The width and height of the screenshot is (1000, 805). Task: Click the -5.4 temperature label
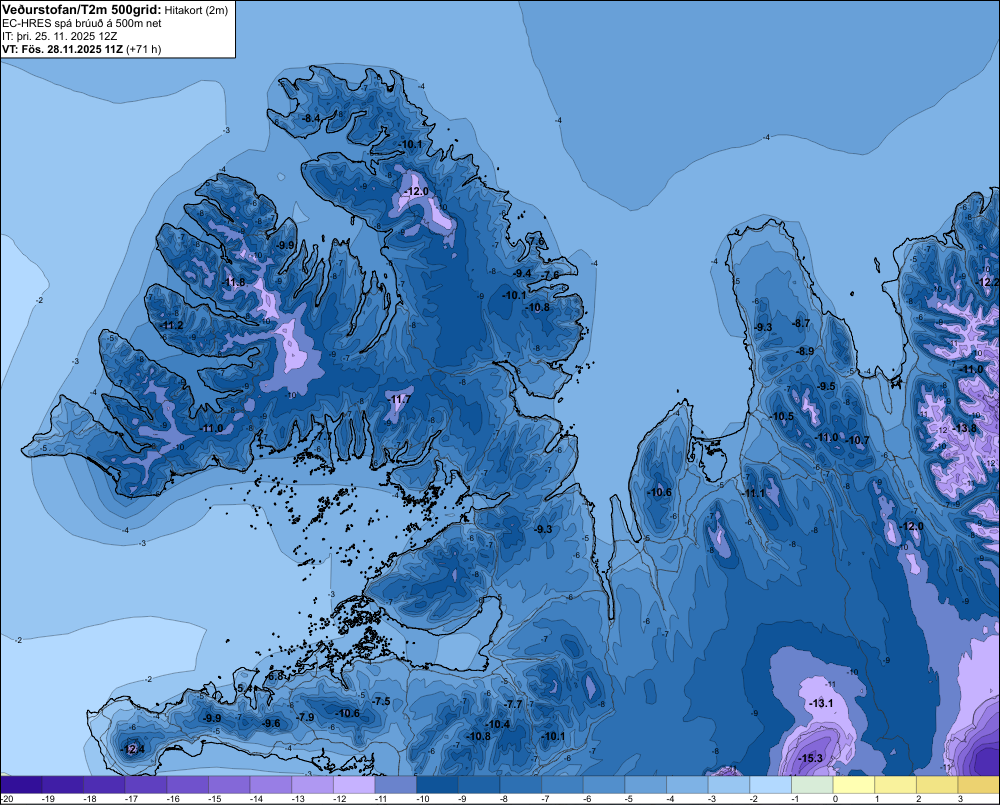coord(244,688)
